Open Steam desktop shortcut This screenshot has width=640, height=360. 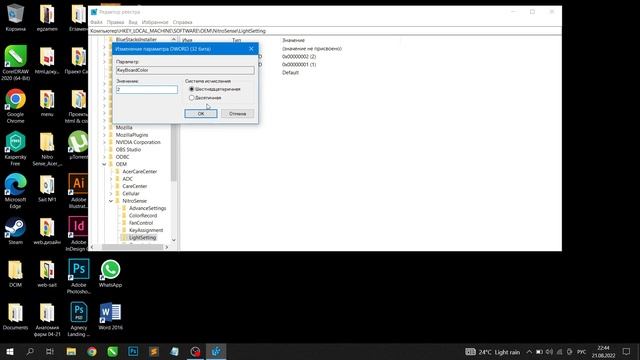(x=16, y=230)
